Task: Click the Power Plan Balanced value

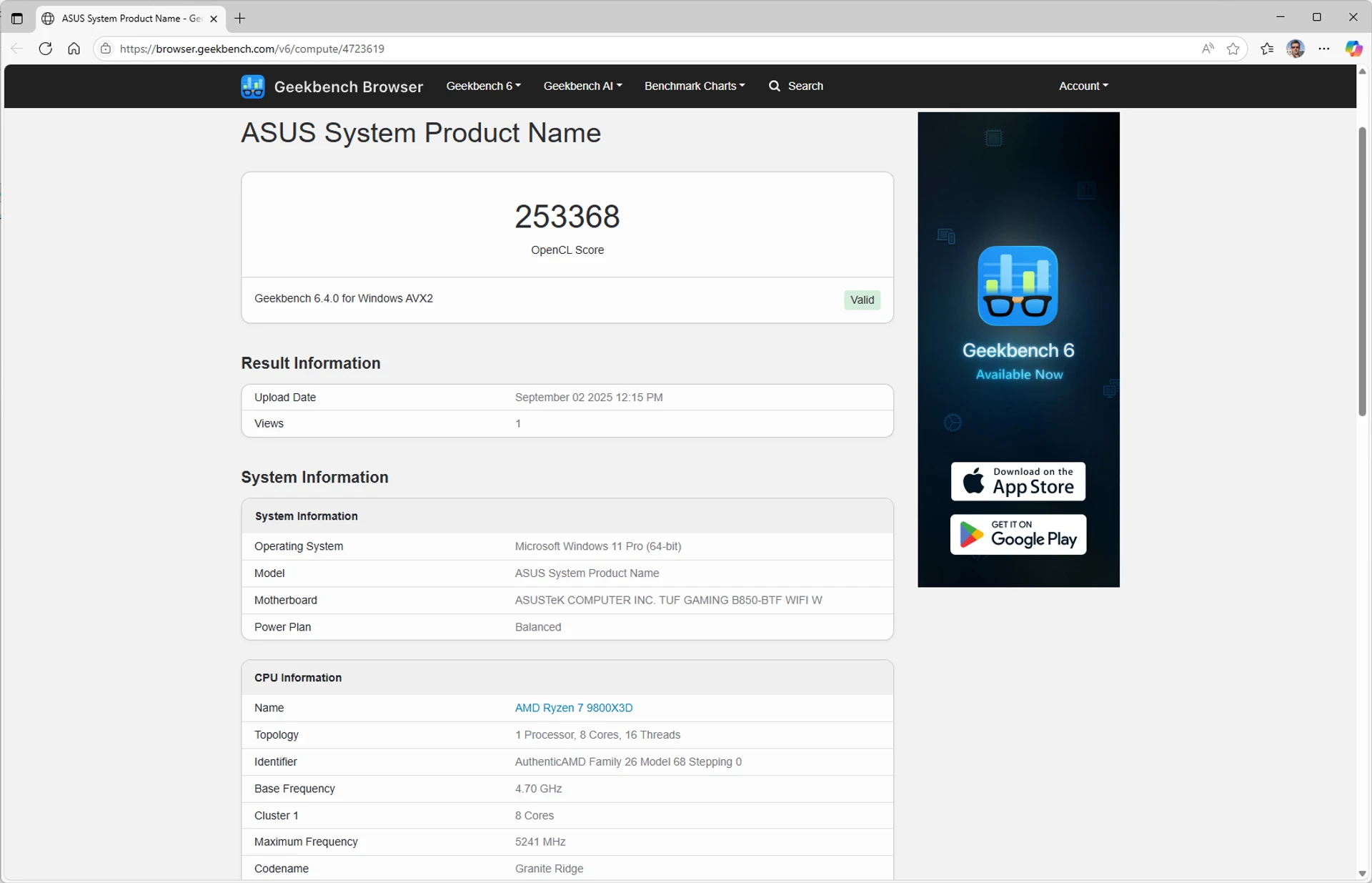Action: click(538, 627)
